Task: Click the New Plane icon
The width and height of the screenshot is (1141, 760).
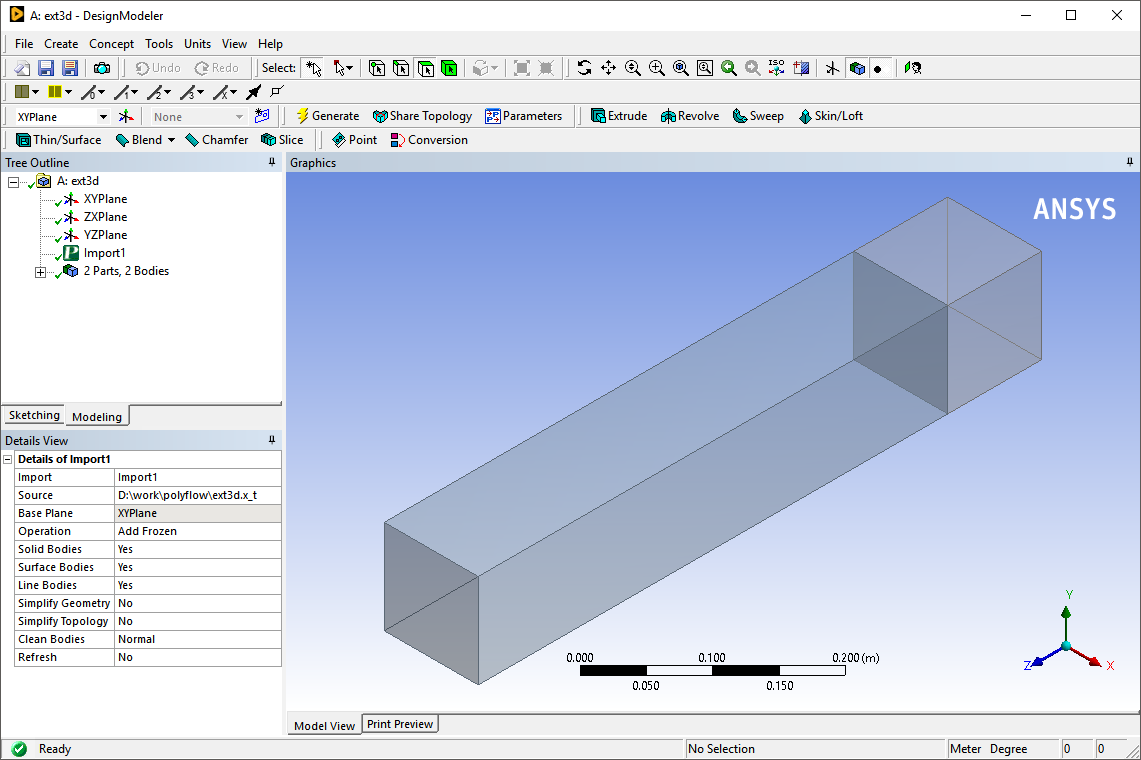Action: tap(126, 116)
